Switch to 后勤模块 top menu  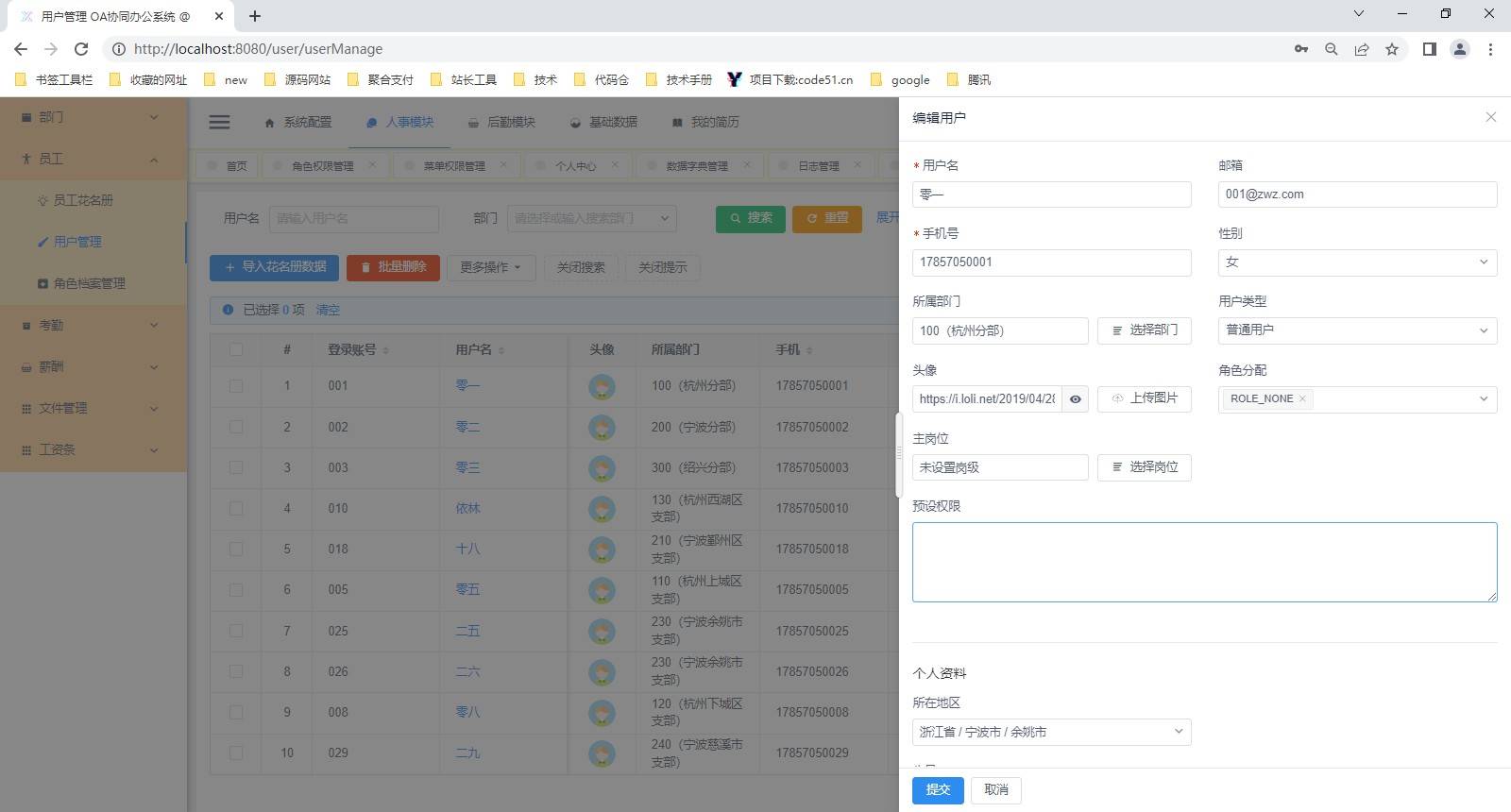501,122
